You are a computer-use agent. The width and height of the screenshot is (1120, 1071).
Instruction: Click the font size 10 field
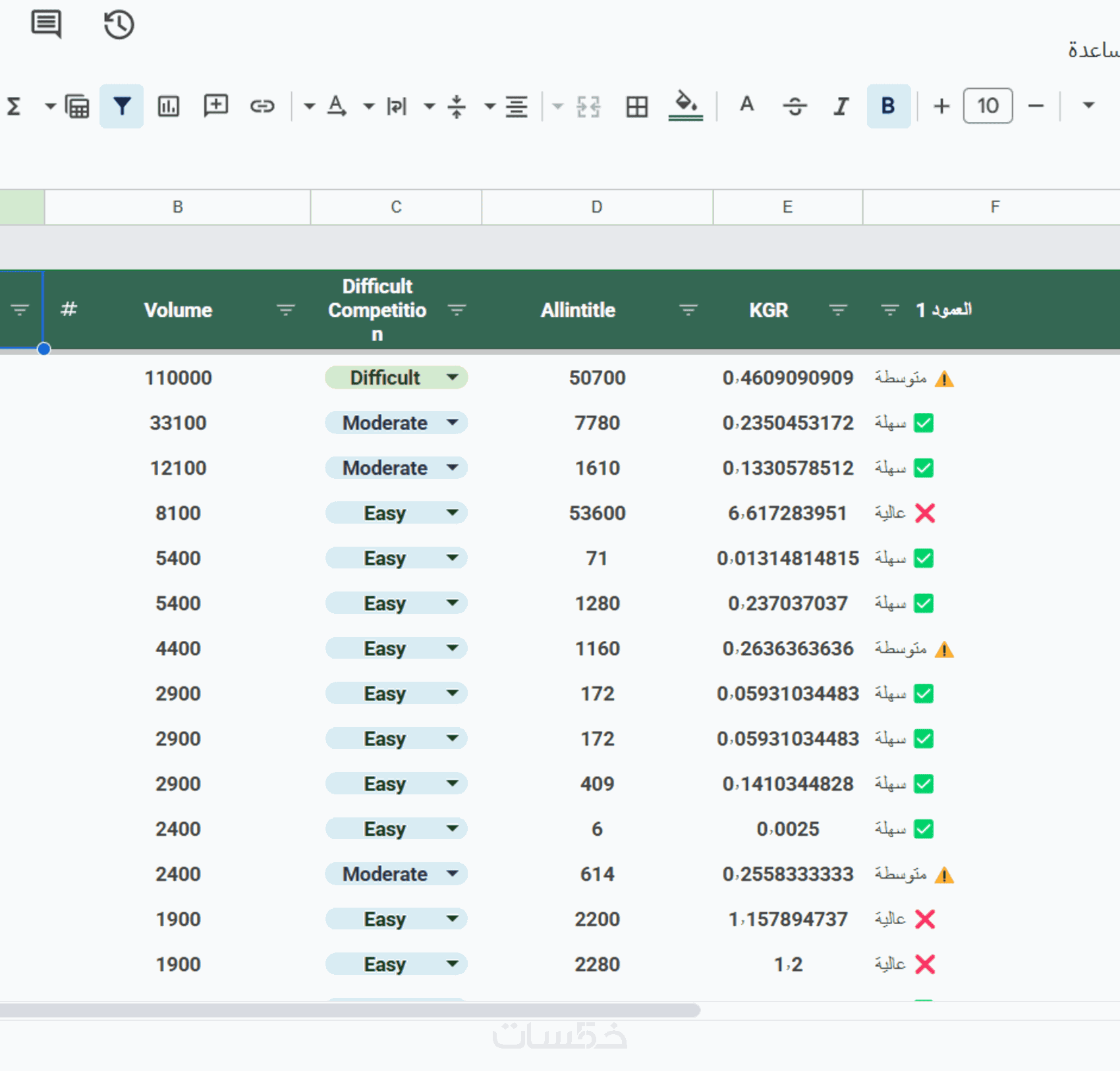tap(987, 106)
